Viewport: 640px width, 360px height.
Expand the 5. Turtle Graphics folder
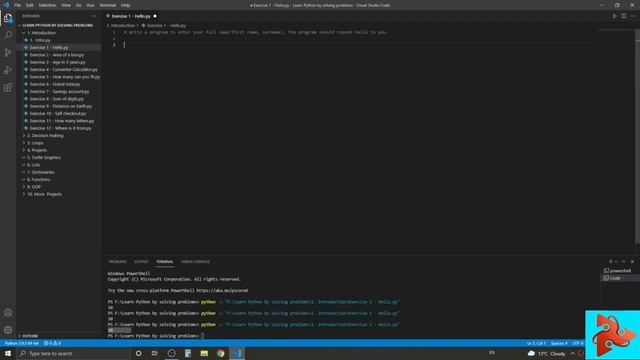click(x=44, y=158)
